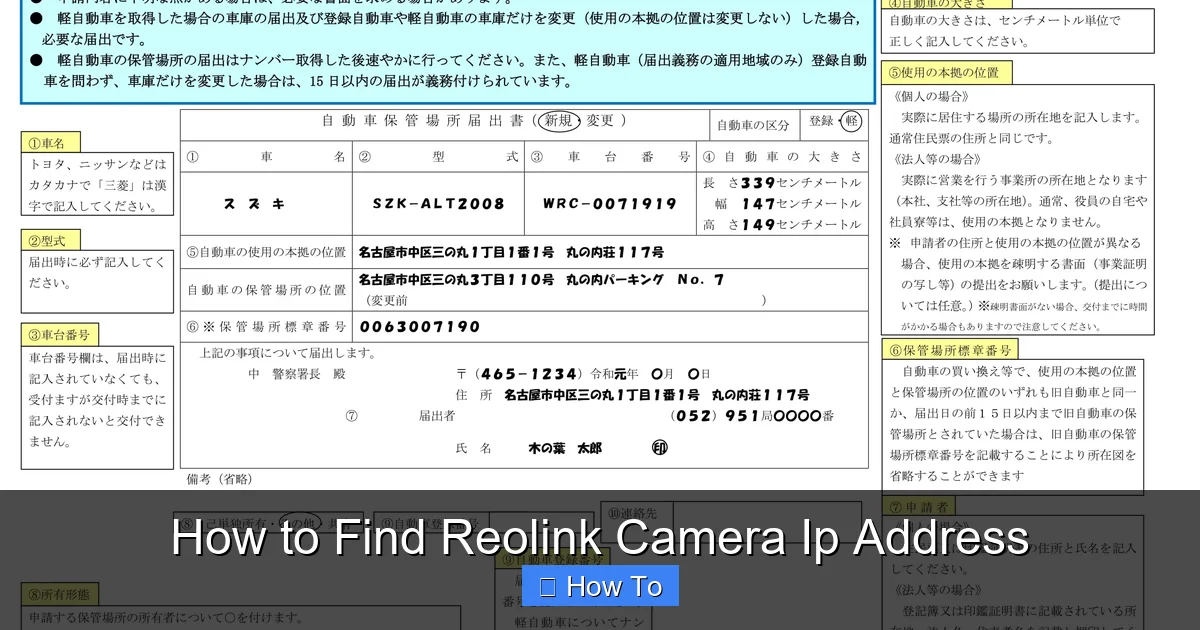
Task: Click the 氏名 label
Action: (474, 449)
